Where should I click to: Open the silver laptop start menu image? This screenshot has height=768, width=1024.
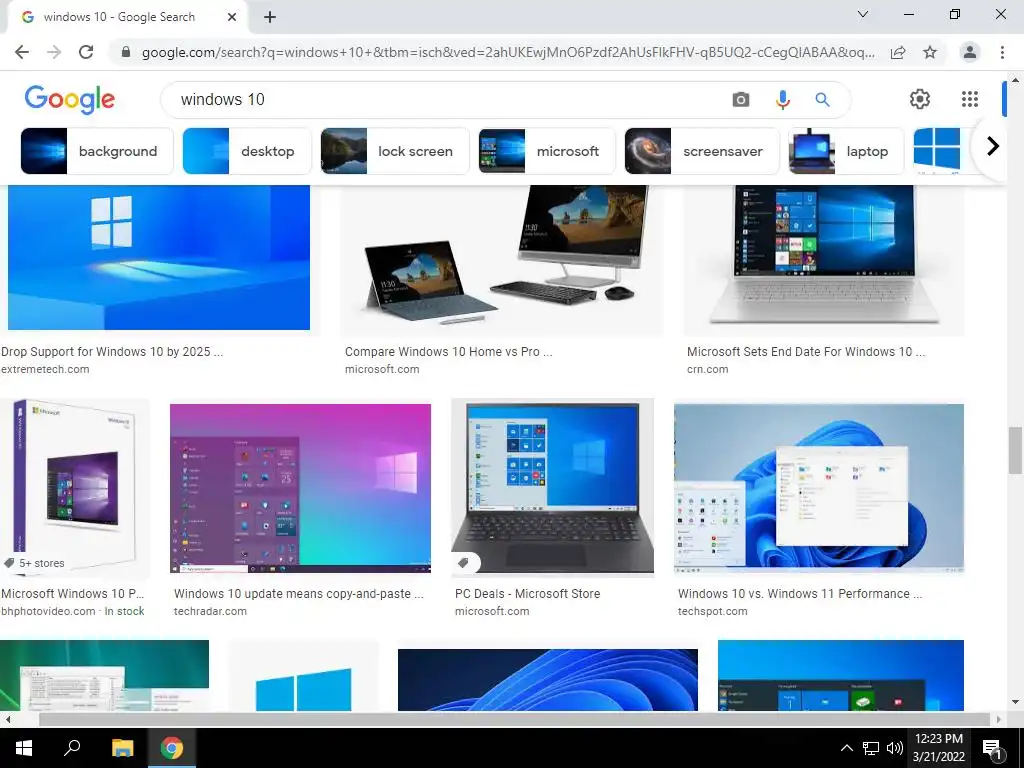click(x=824, y=260)
